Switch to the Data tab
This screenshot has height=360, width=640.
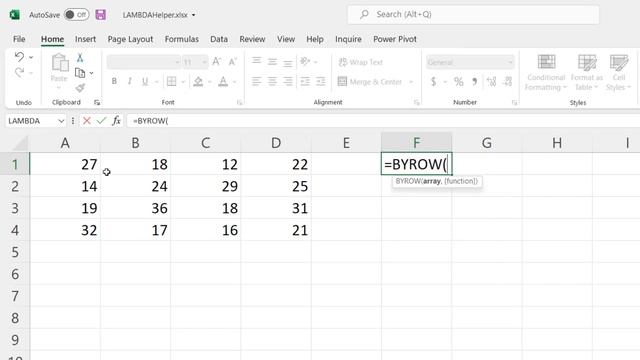tap(219, 39)
